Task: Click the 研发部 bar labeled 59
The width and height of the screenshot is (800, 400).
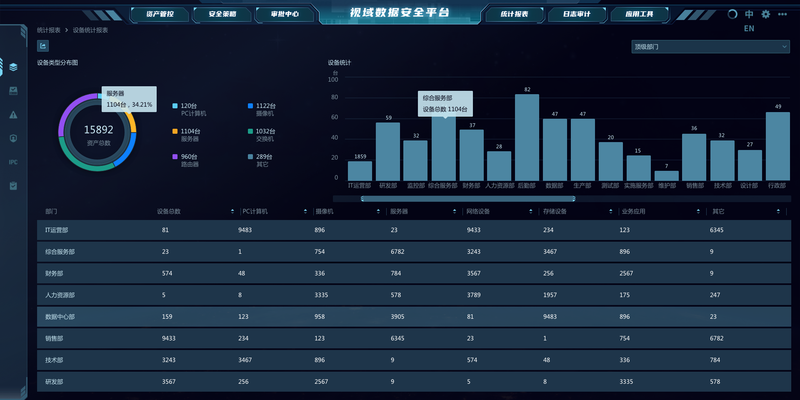Action: point(388,152)
